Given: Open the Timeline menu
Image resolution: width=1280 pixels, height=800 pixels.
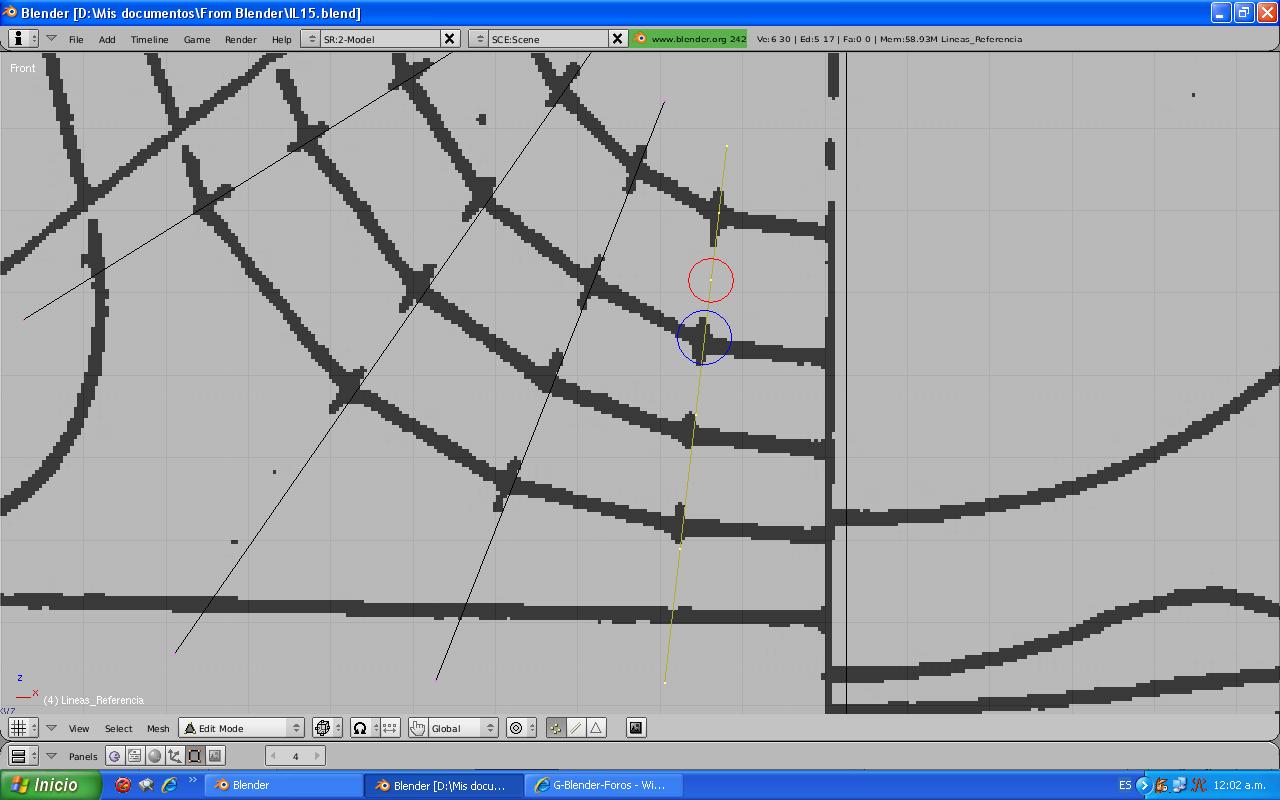Looking at the screenshot, I should [x=150, y=39].
